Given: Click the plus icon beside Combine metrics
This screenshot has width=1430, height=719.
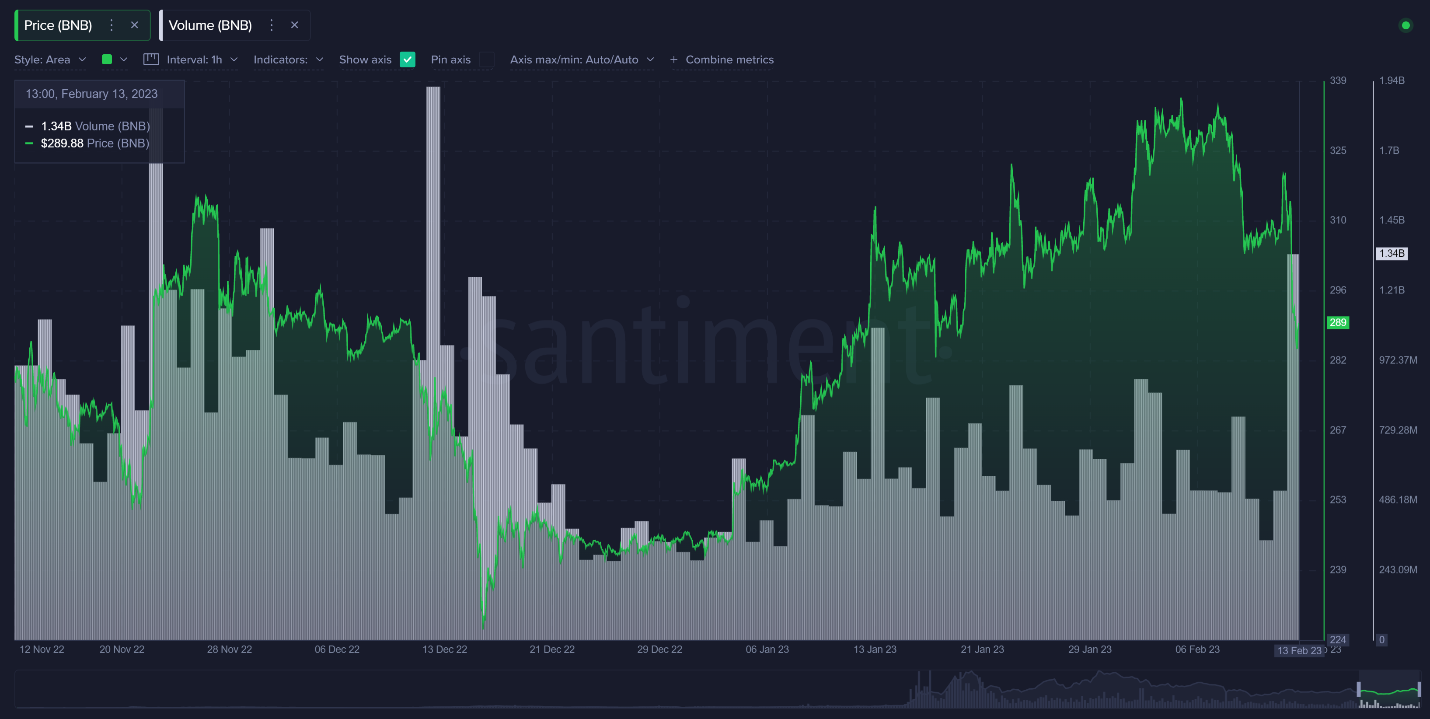Looking at the screenshot, I should pyautogui.click(x=673, y=60).
